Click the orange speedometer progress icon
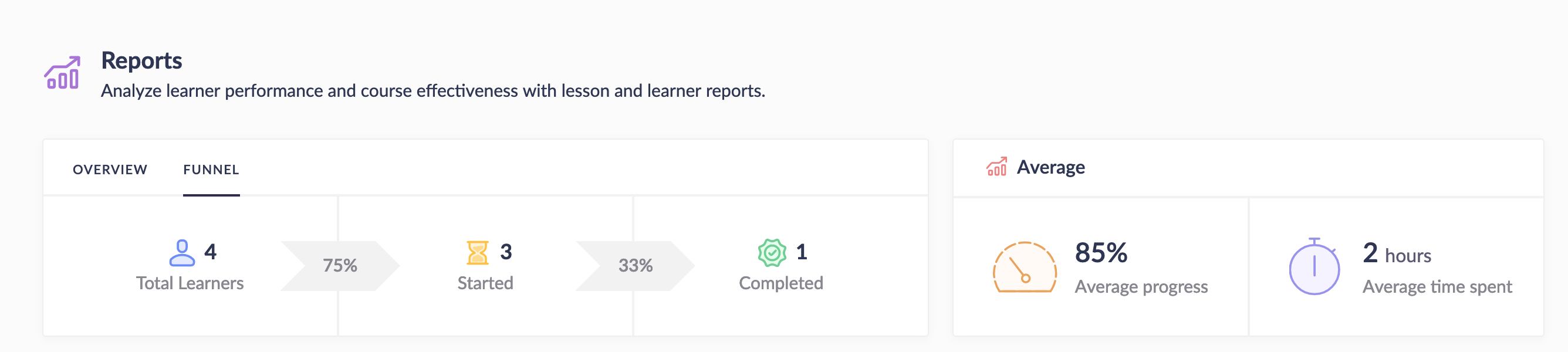This screenshot has width=1568, height=352. [x=1025, y=268]
